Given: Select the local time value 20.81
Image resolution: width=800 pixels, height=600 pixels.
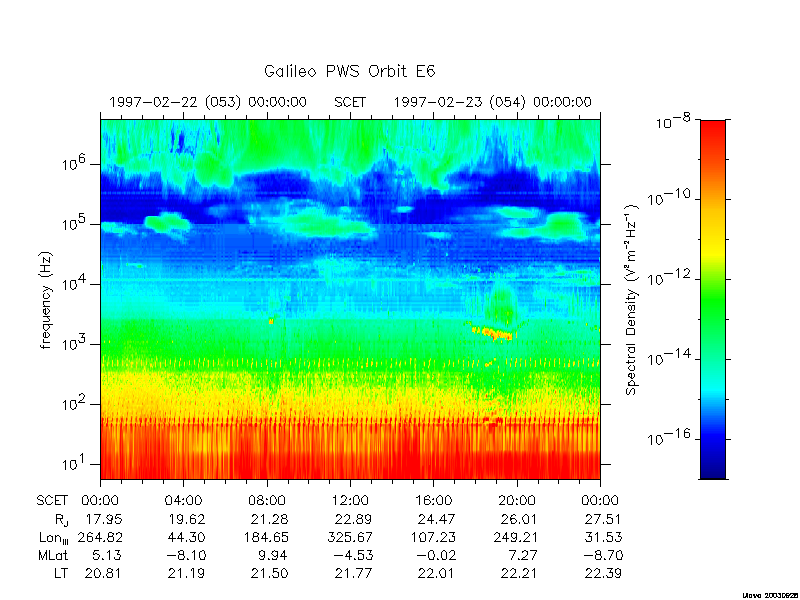Looking at the screenshot, I should [x=103, y=573].
